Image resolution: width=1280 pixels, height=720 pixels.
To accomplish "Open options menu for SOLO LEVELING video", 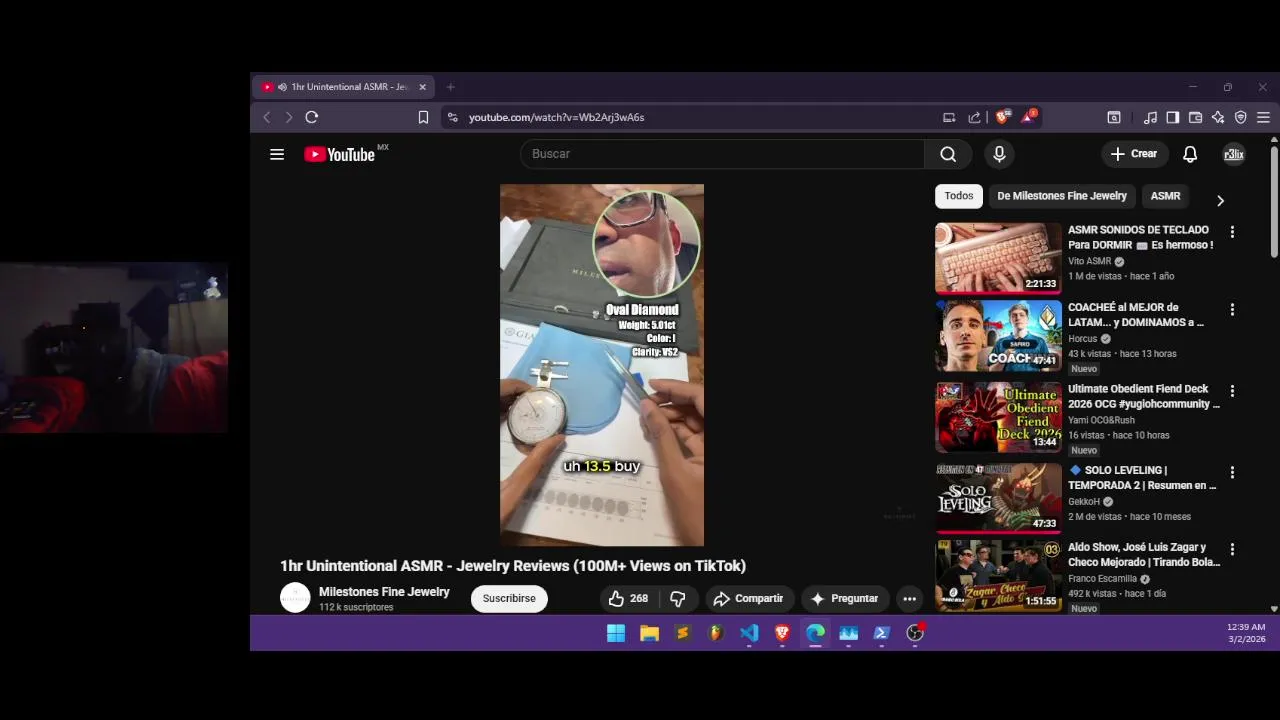I will [1232, 472].
